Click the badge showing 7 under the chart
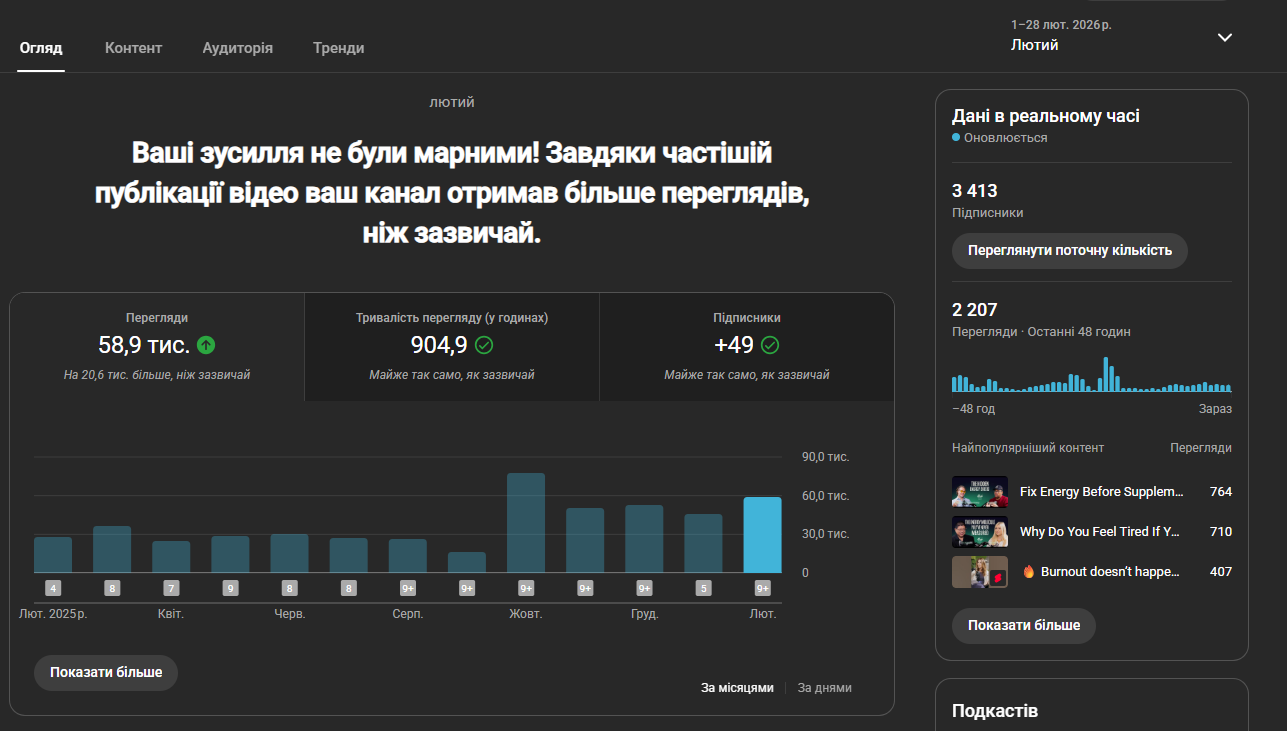Image resolution: width=1287 pixels, height=731 pixels. 171,588
